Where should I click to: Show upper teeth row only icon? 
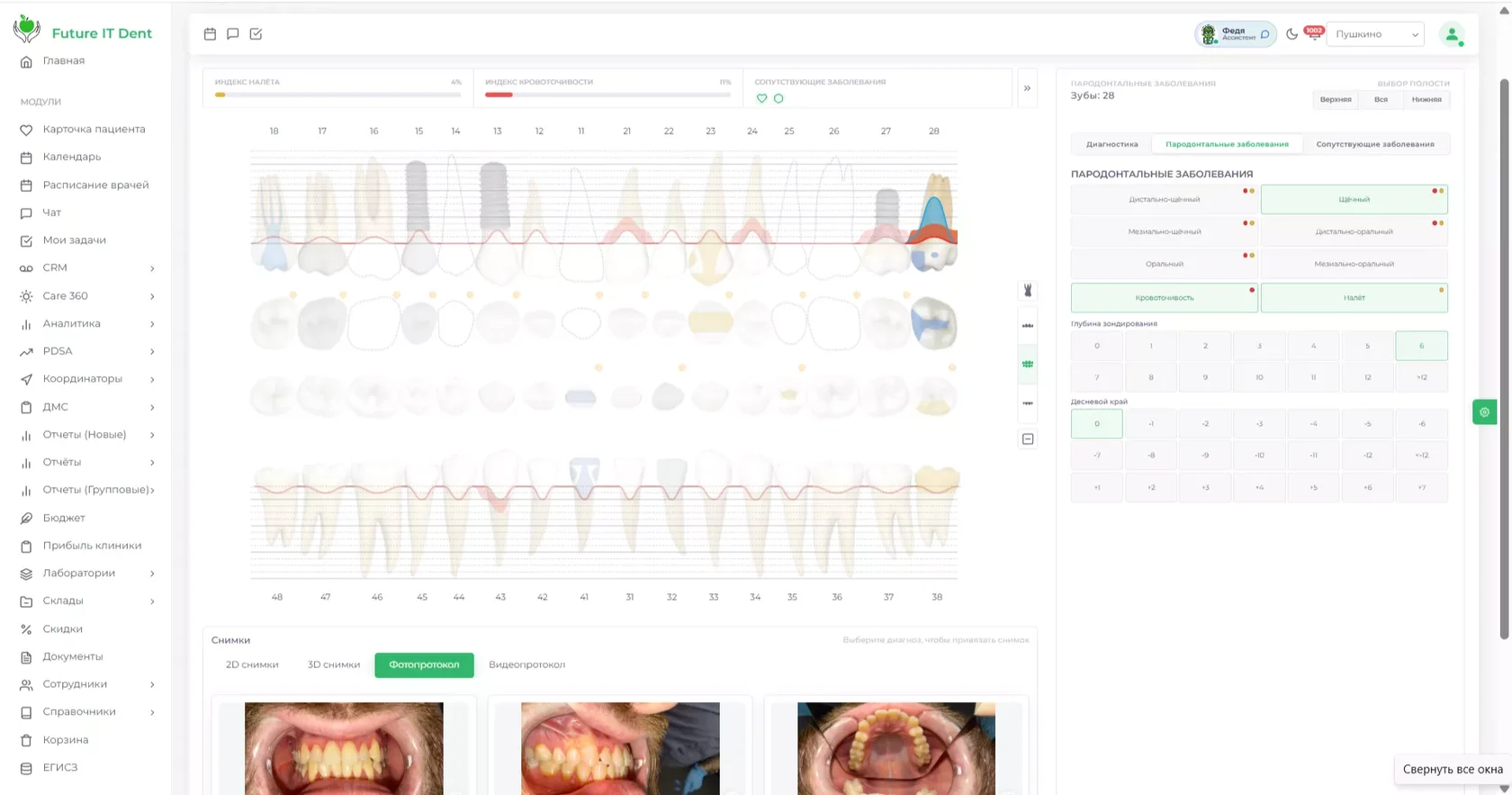[x=1028, y=326]
